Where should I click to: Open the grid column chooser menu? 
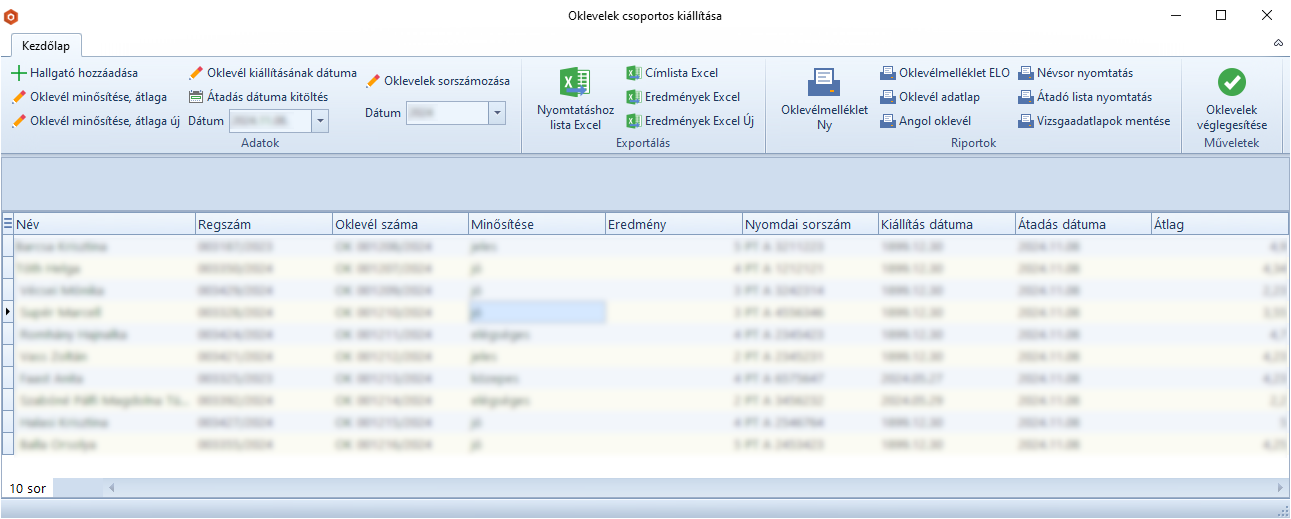[x=8, y=224]
